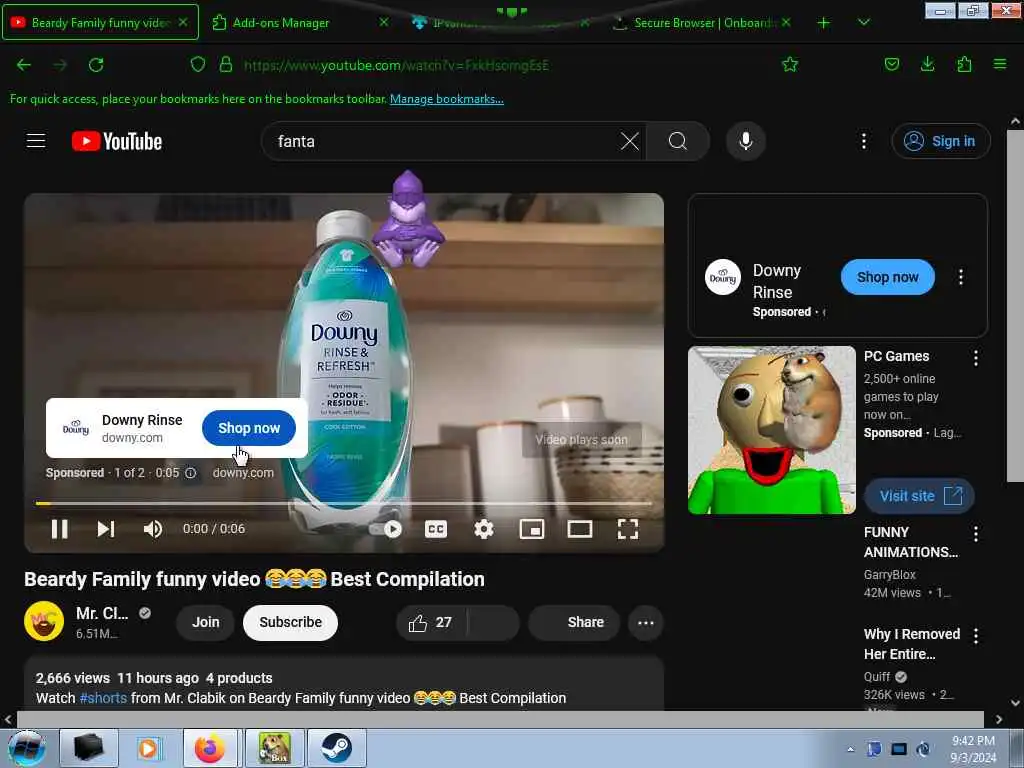Image resolution: width=1024 pixels, height=768 pixels.
Task: Open Mr. Clabik channel avatar
Action: pyautogui.click(x=44, y=621)
